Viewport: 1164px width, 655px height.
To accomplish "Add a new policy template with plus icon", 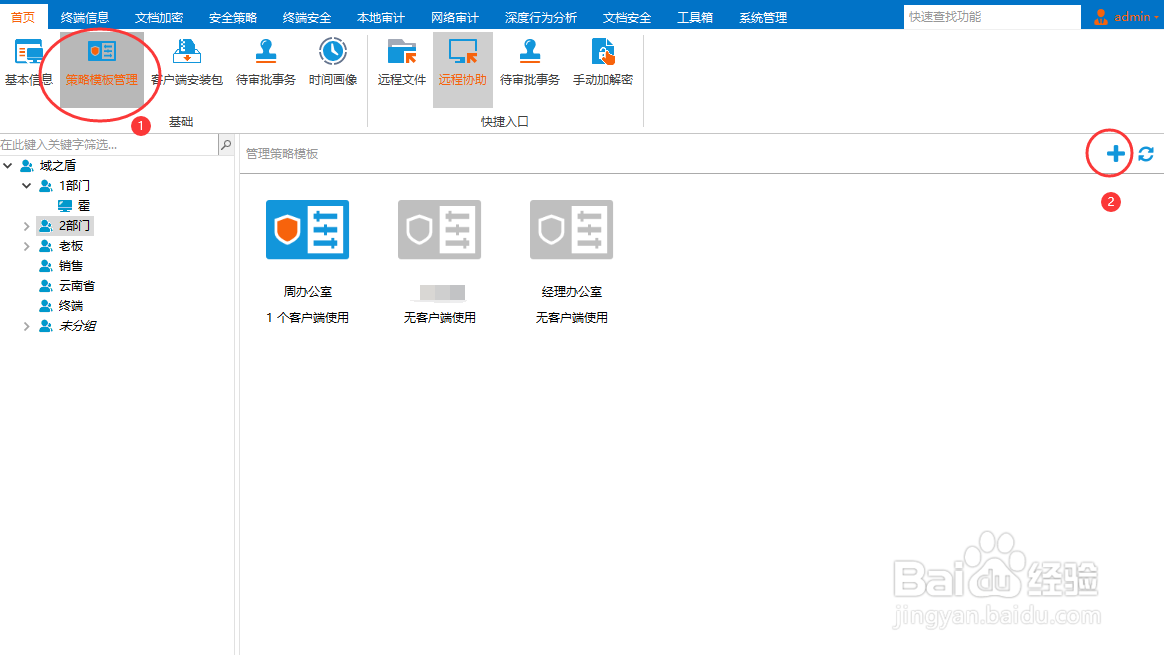I will pos(1115,154).
